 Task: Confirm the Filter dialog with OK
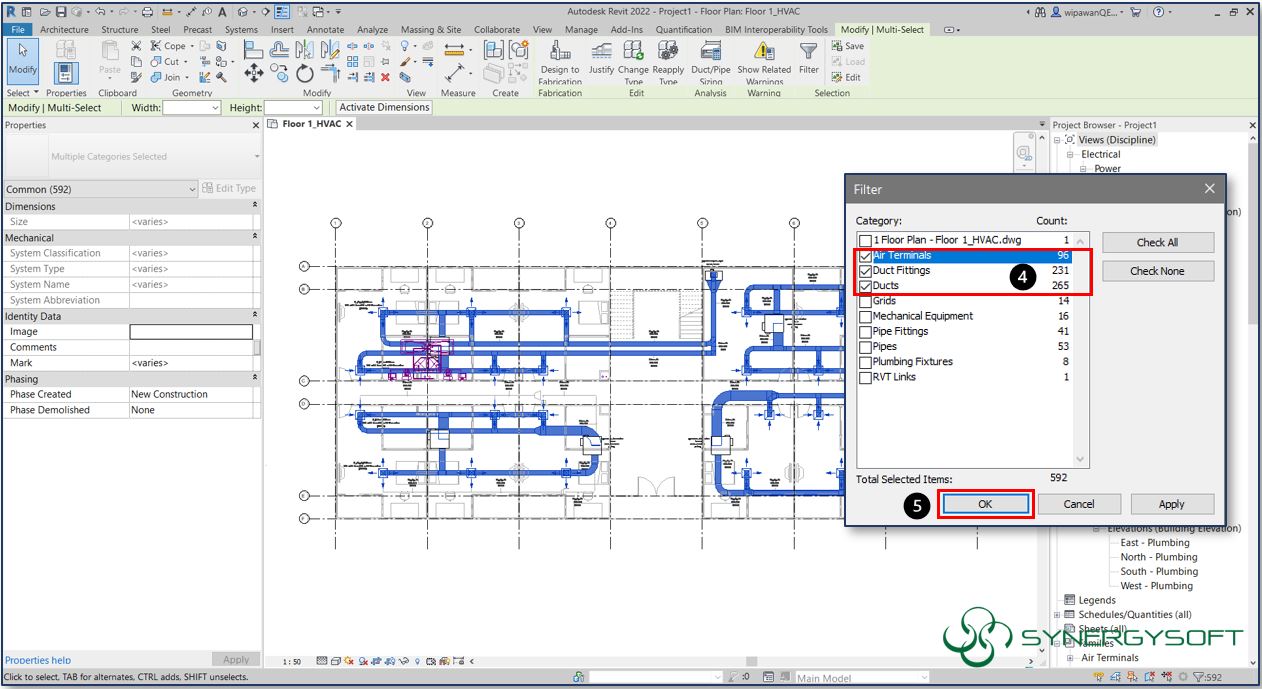[985, 503]
